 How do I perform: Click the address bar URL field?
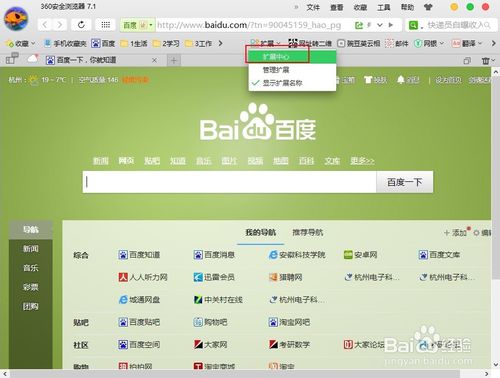click(253, 25)
